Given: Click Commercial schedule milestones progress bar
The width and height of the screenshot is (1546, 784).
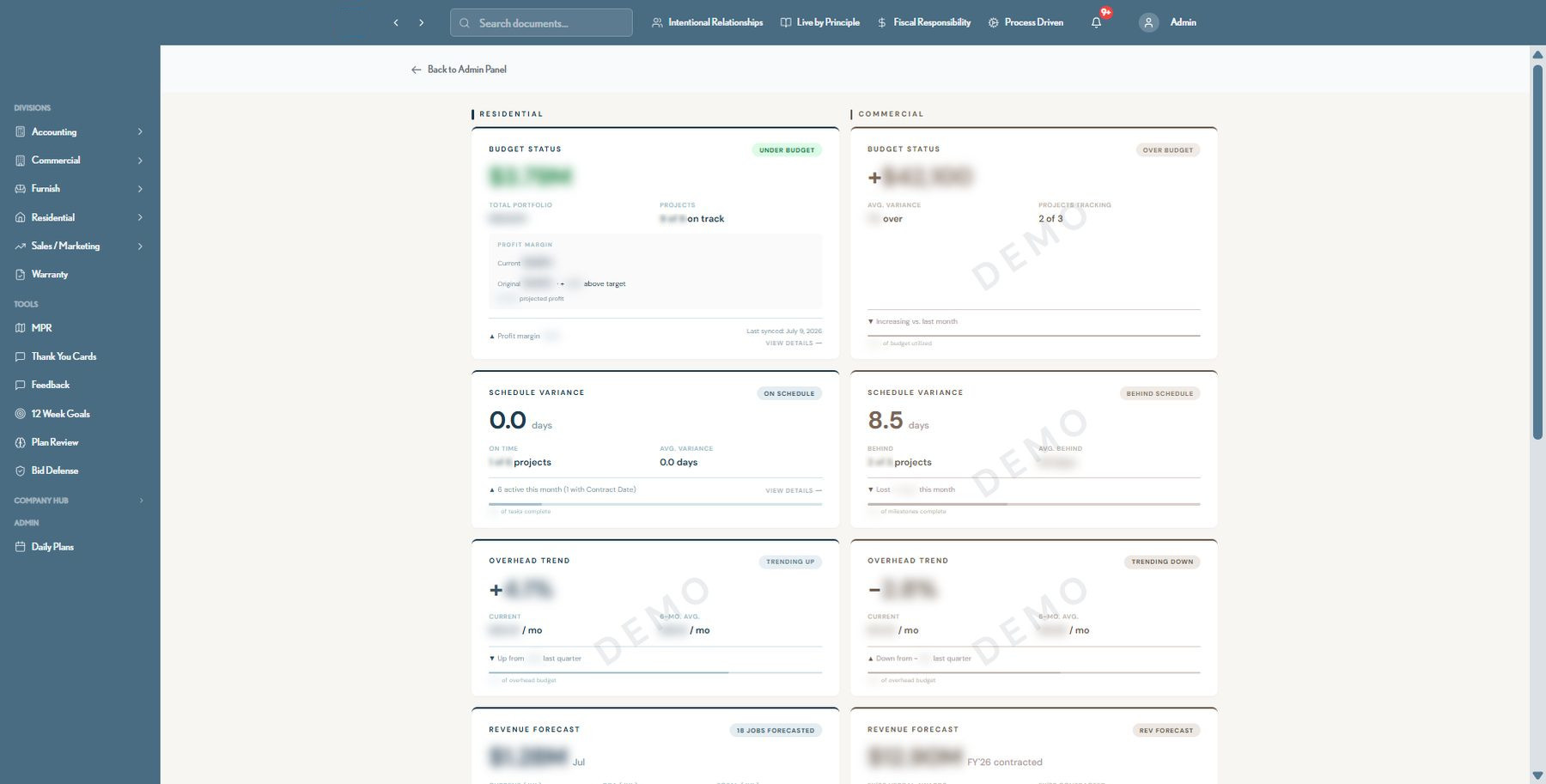Looking at the screenshot, I should [x=1034, y=504].
